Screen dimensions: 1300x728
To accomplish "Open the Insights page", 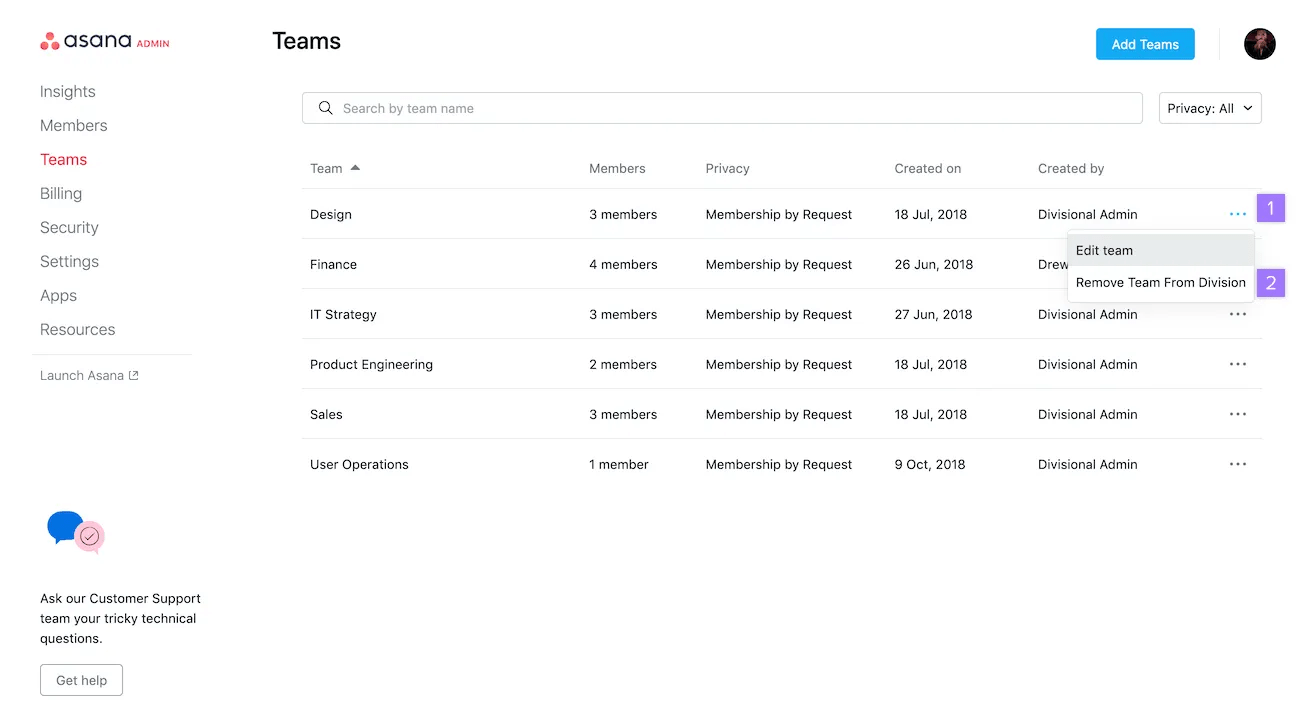I will pyautogui.click(x=67, y=91).
